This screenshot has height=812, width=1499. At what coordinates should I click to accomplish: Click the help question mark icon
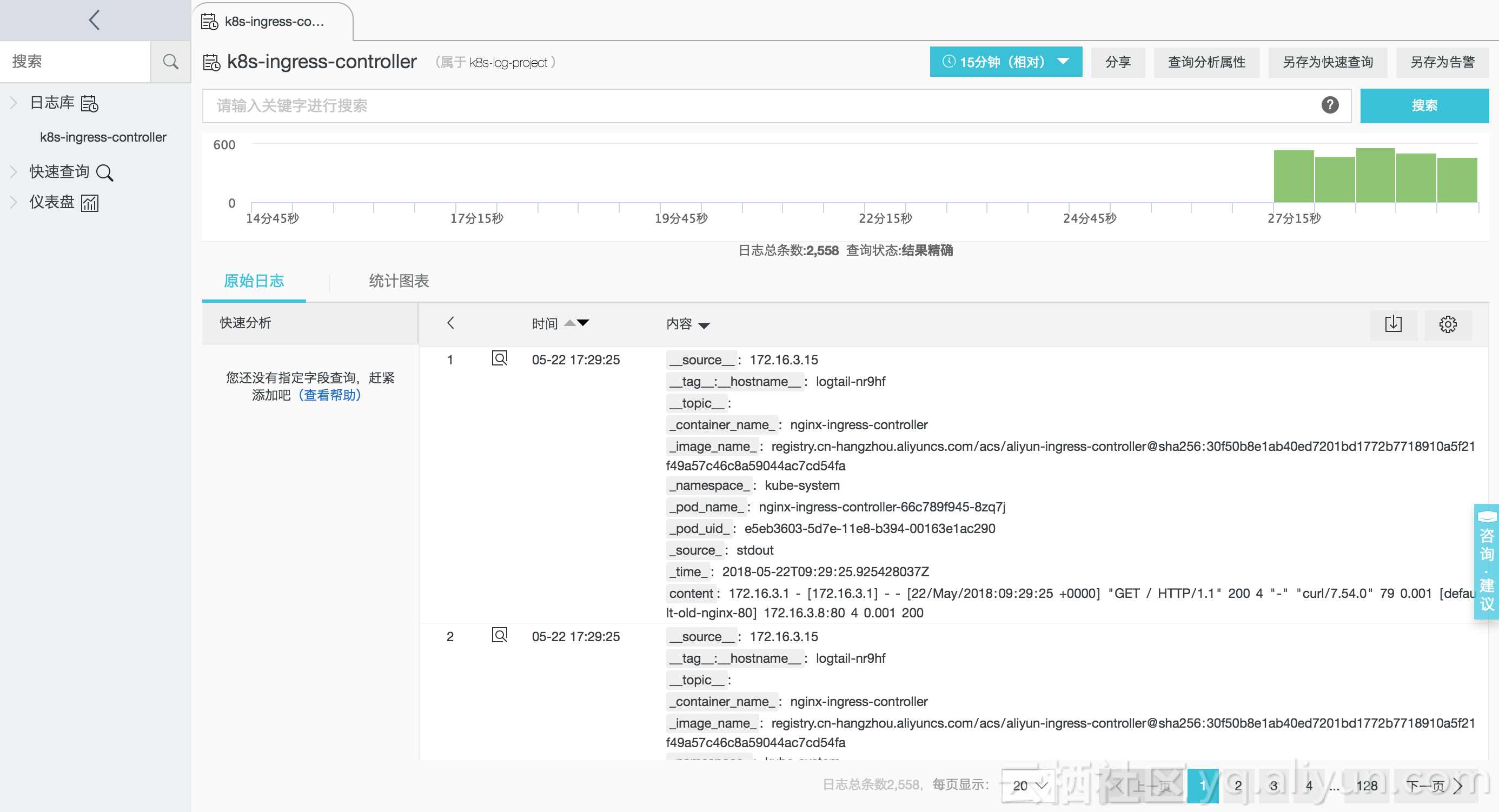(x=1330, y=105)
